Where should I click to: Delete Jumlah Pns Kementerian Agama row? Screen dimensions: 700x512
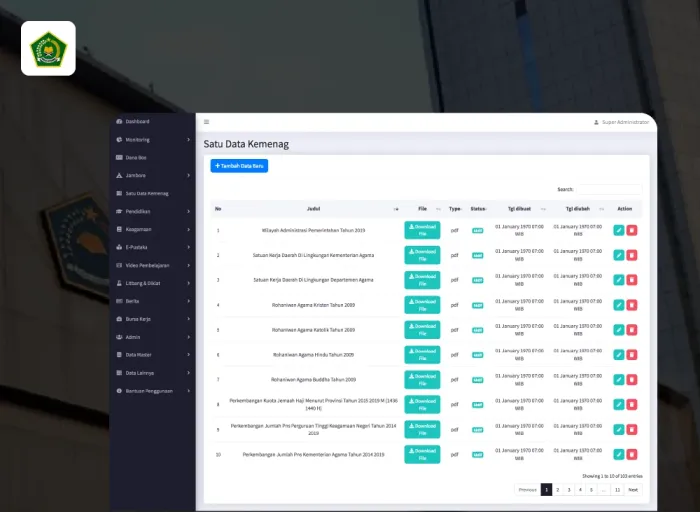(631, 454)
